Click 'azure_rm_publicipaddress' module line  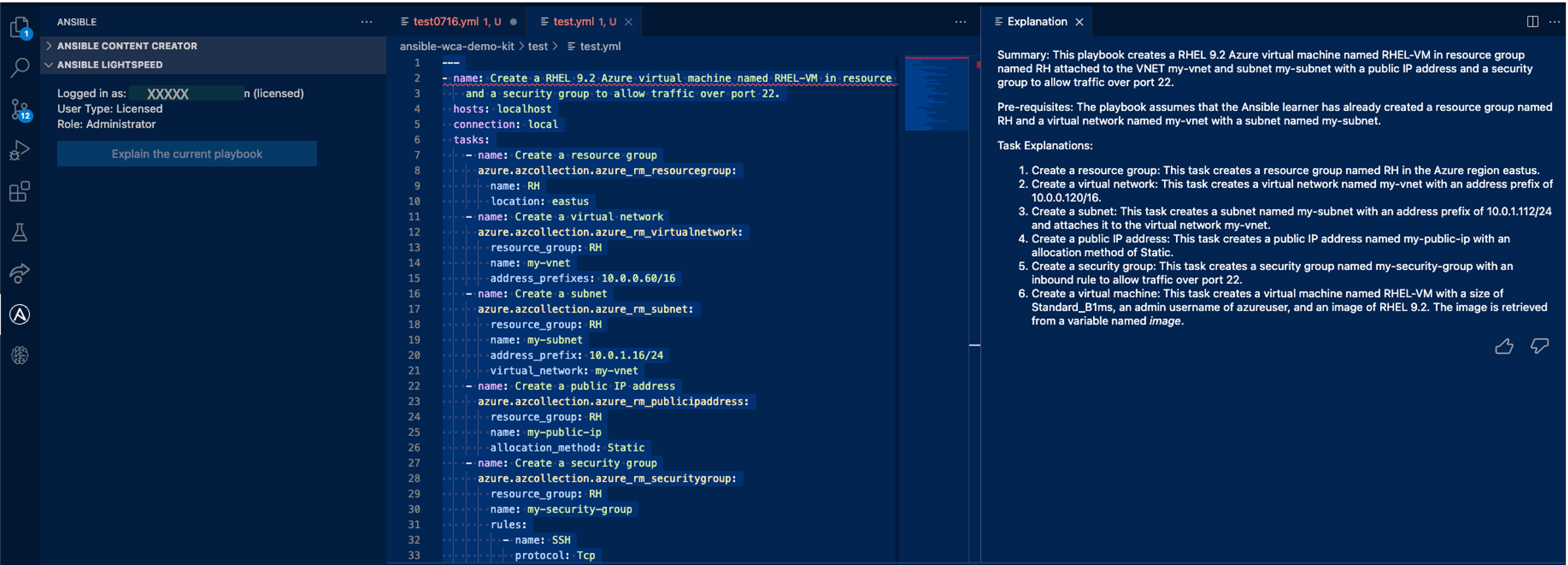pyautogui.click(x=613, y=401)
